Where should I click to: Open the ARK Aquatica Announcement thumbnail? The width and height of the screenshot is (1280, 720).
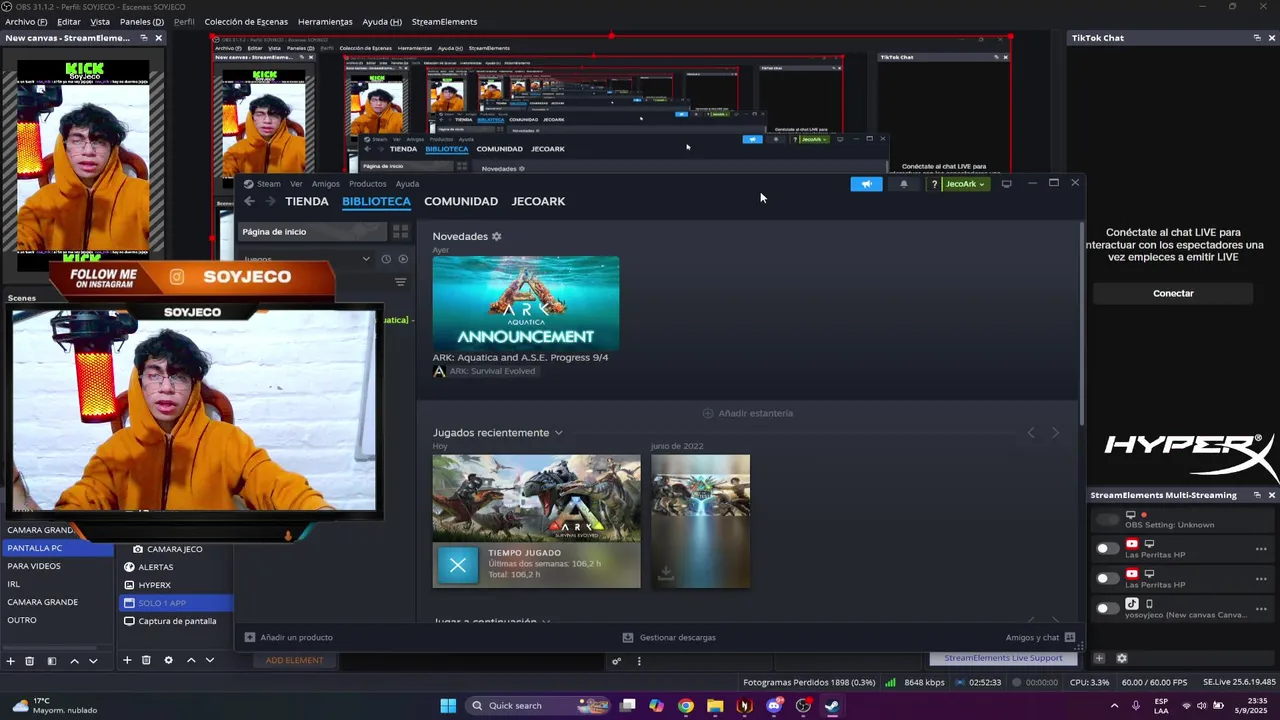tap(526, 302)
